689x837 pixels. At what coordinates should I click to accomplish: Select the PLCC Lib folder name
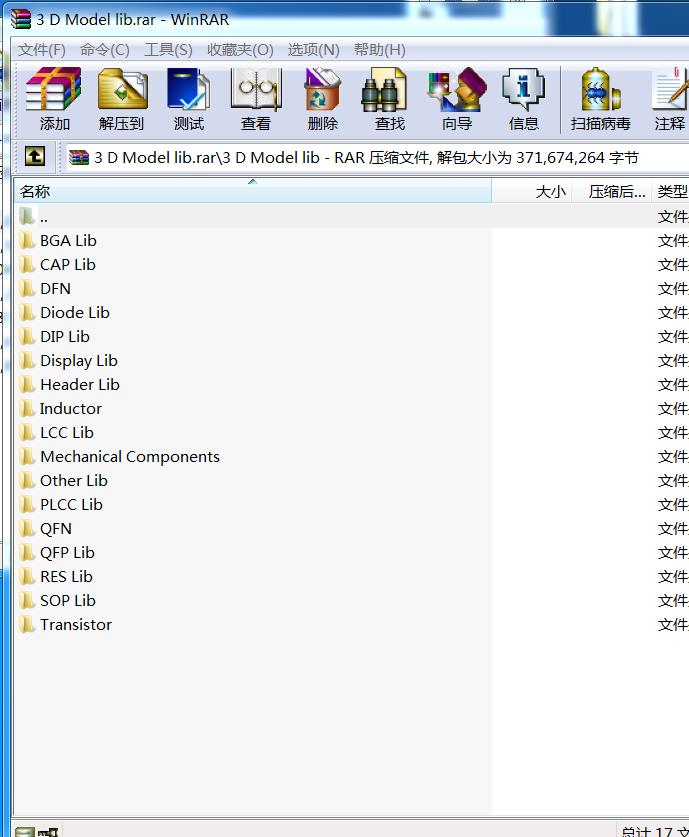point(72,504)
